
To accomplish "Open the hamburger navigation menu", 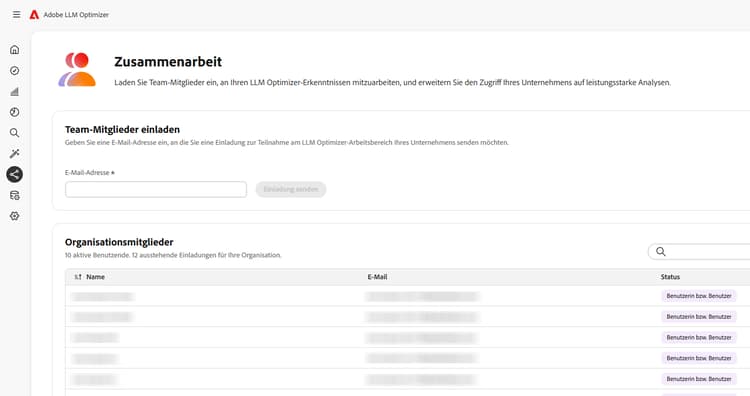I will click(x=16, y=14).
